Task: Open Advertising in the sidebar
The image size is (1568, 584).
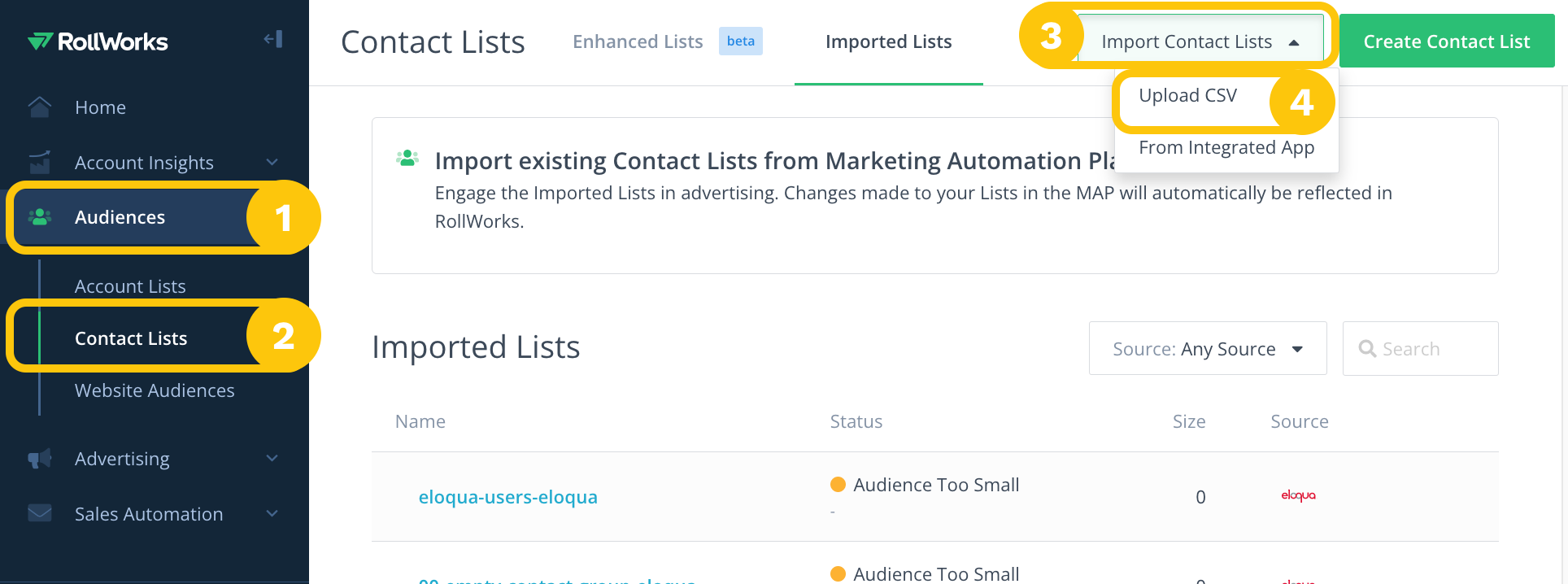Action: click(122, 459)
